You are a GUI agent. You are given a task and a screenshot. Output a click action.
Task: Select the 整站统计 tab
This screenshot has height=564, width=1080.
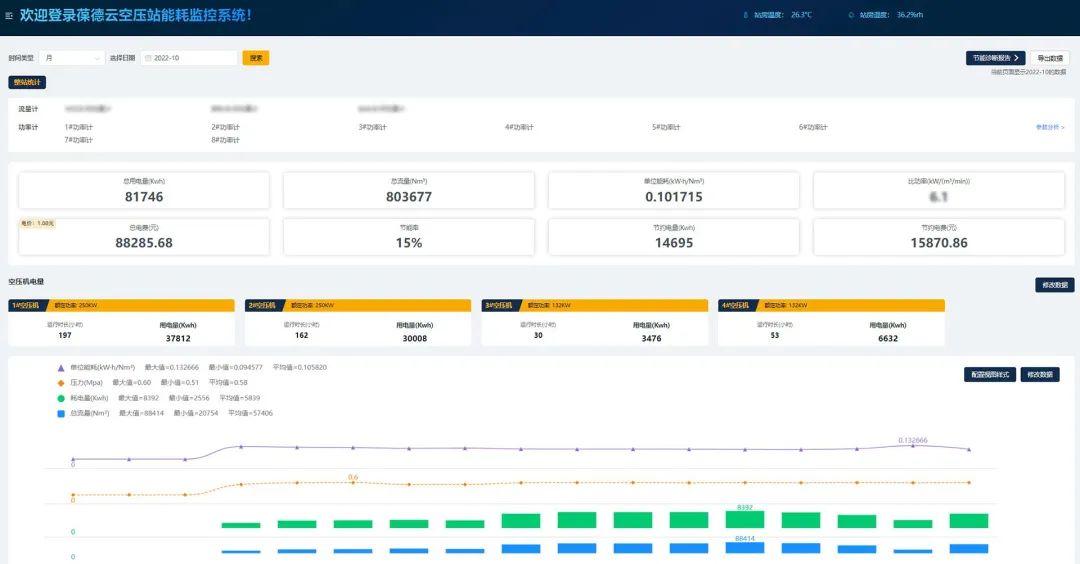pyautogui.click(x=27, y=82)
